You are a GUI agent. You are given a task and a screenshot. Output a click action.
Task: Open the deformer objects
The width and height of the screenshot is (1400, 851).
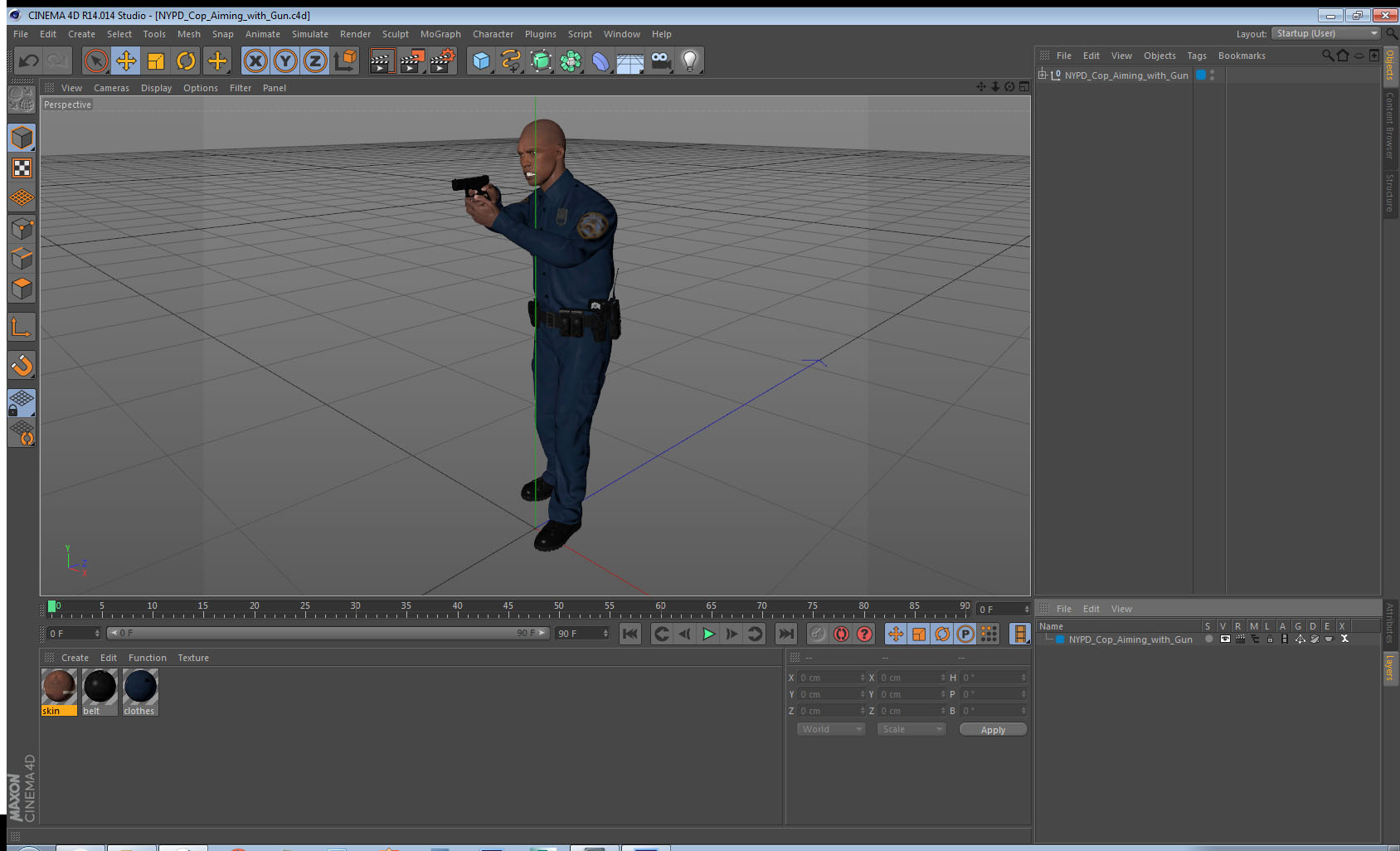(600, 61)
